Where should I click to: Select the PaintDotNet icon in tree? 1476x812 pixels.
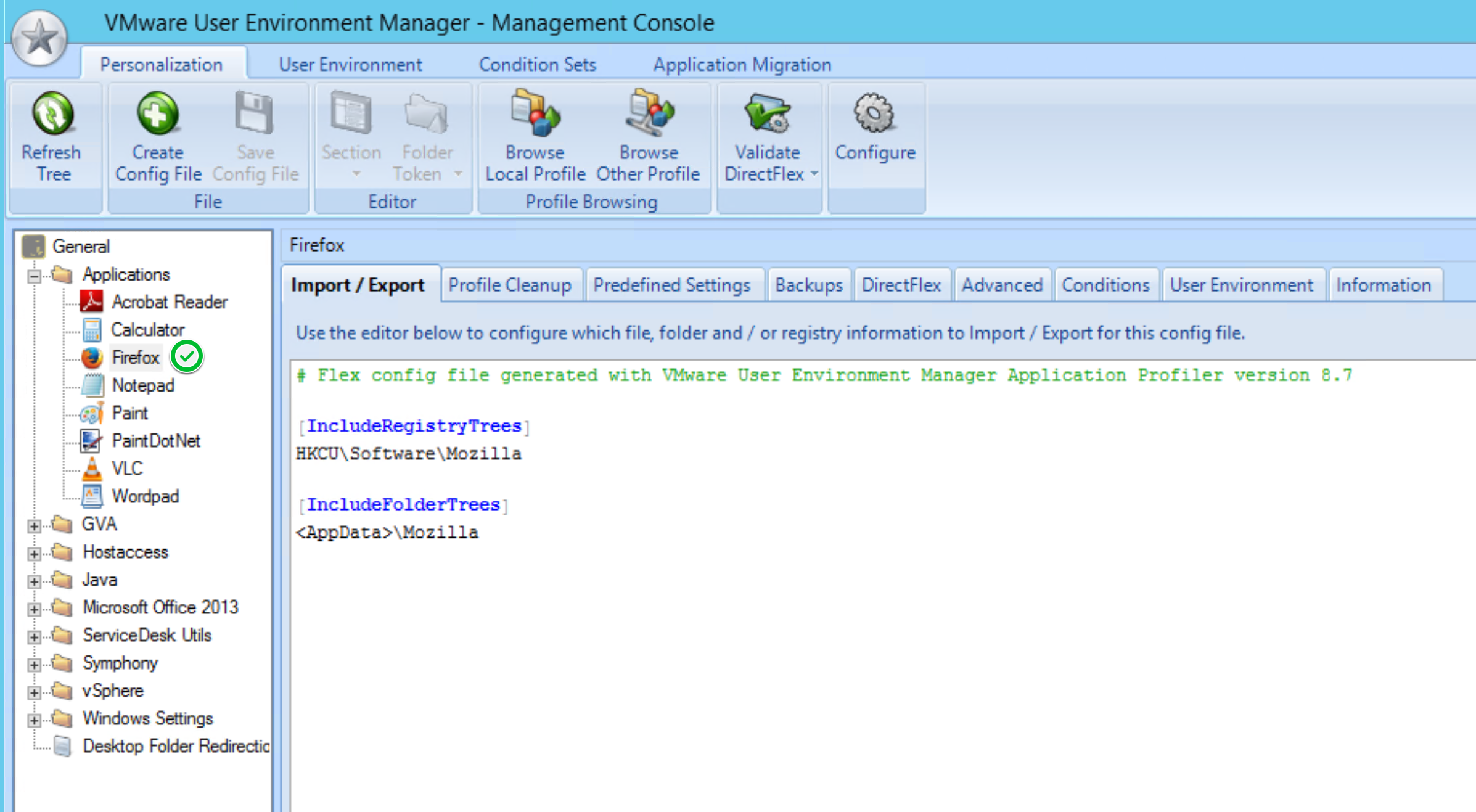(91, 440)
